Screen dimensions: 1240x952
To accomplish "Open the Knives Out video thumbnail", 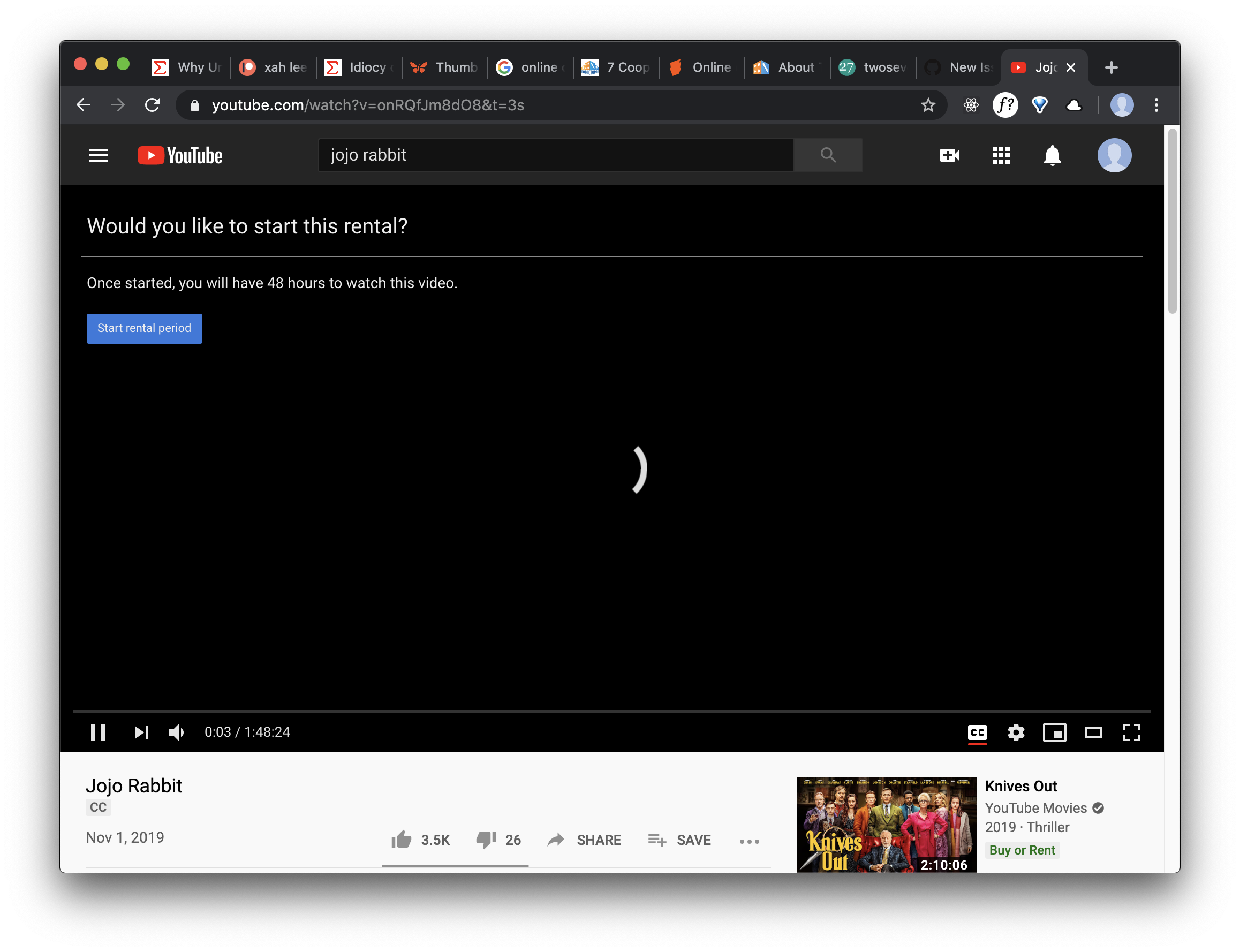I will [886, 825].
